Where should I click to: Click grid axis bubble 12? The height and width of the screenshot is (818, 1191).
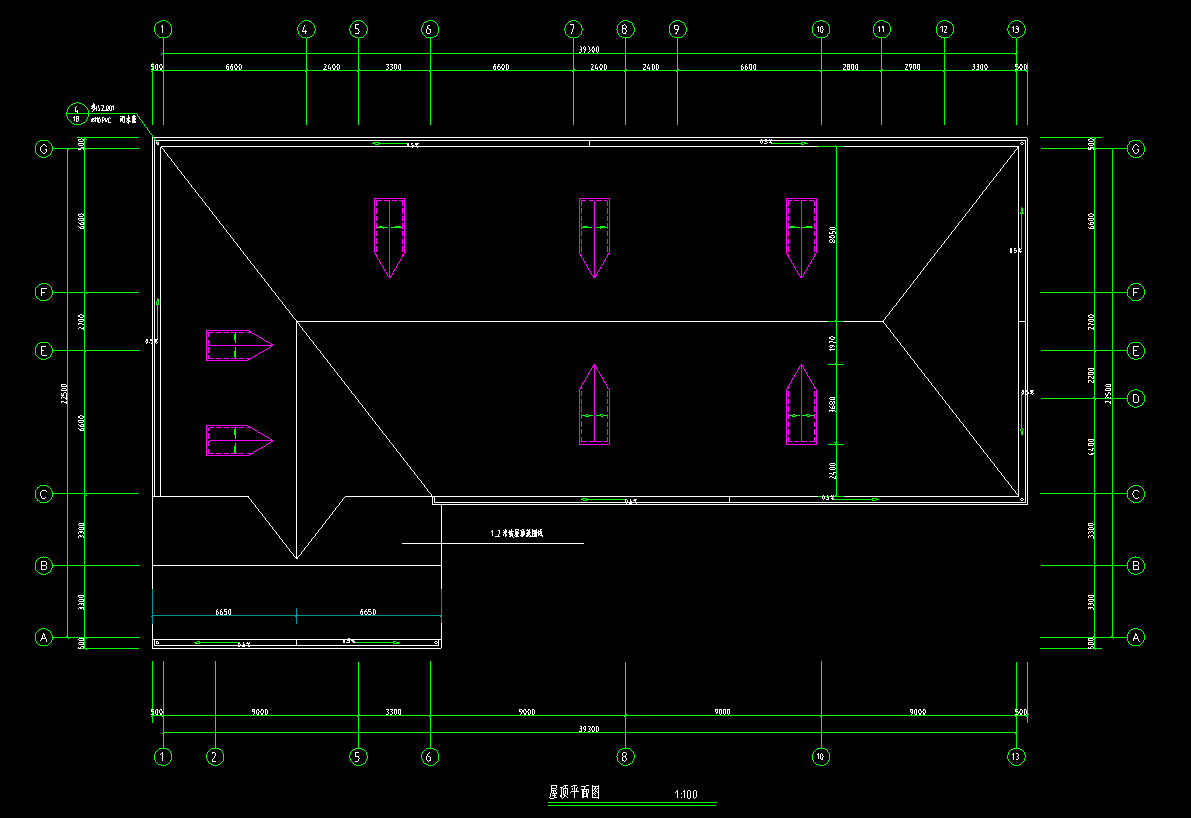coord(944,30)
